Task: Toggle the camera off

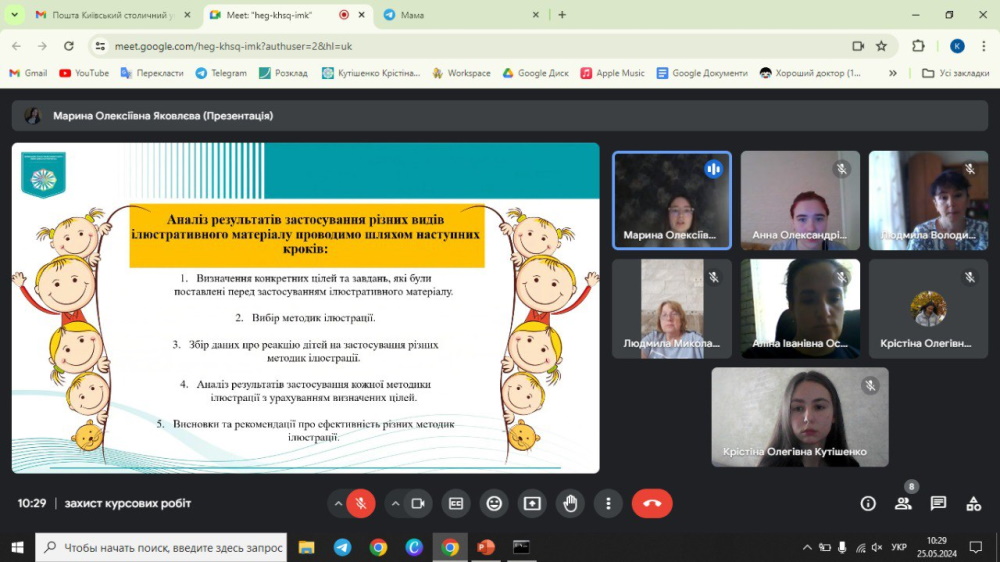Action: [x=418, y=504]
